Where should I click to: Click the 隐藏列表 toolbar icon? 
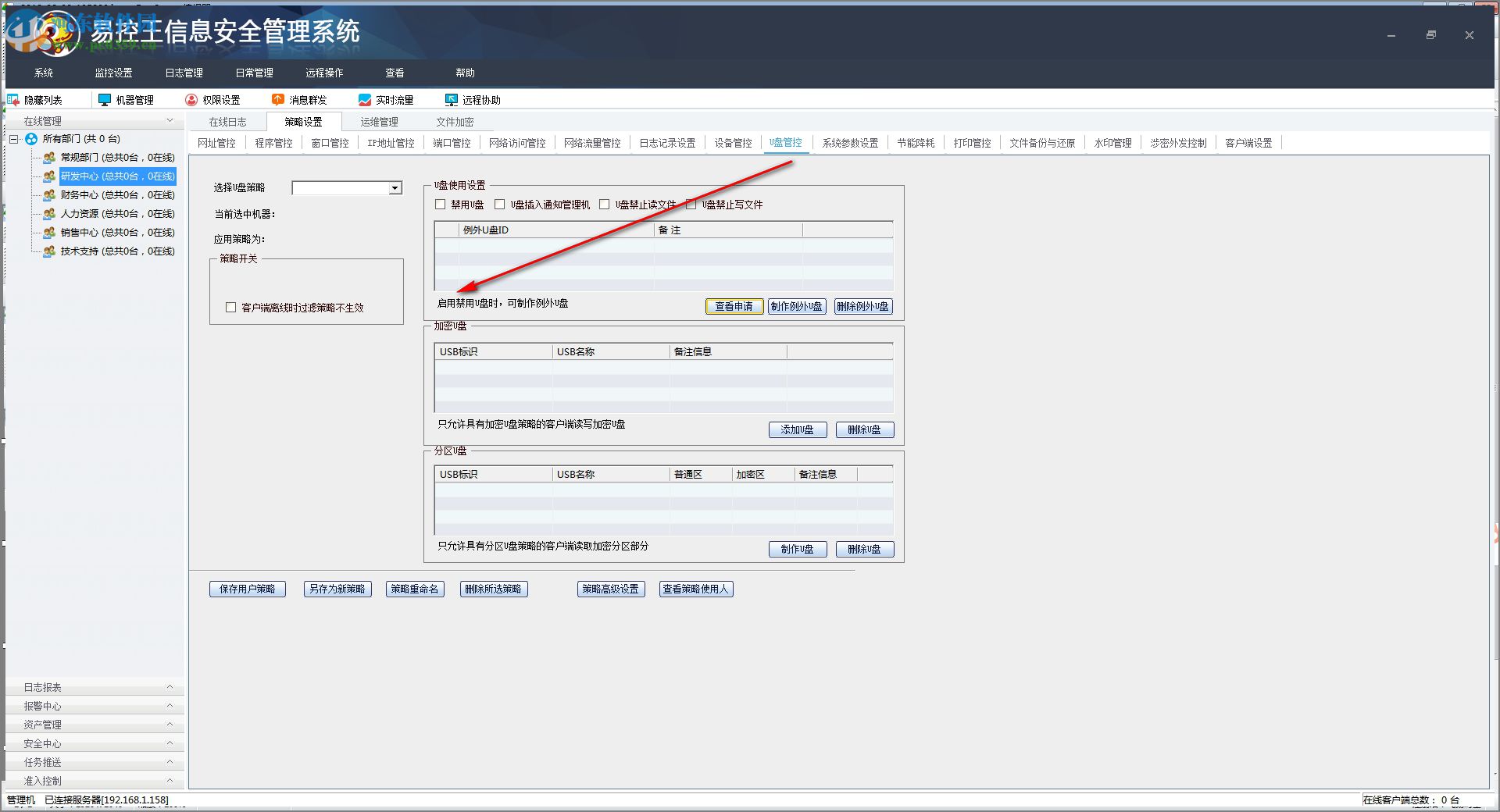click(13, 100)
